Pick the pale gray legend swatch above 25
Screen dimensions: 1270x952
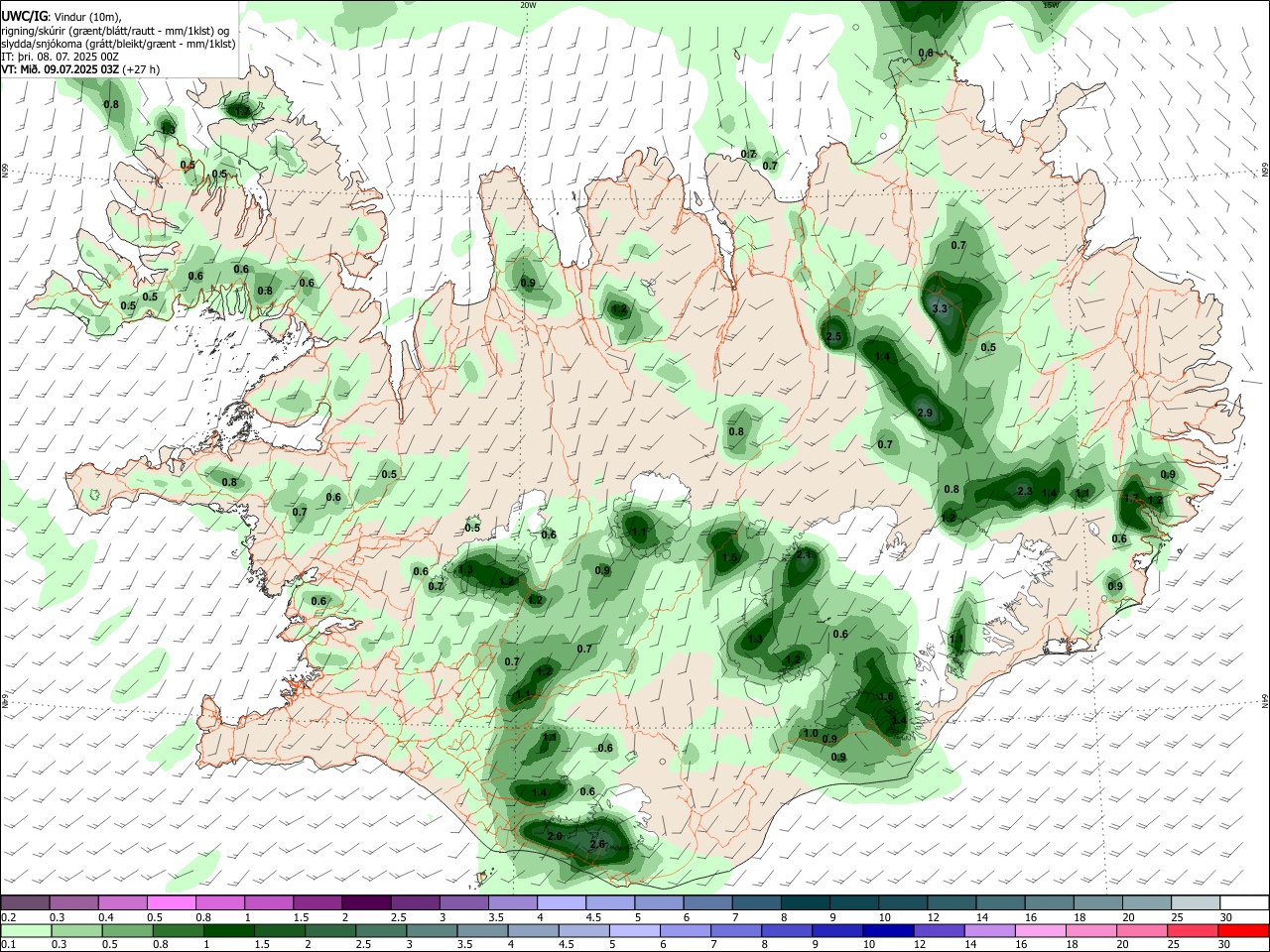coord(1196,902)
